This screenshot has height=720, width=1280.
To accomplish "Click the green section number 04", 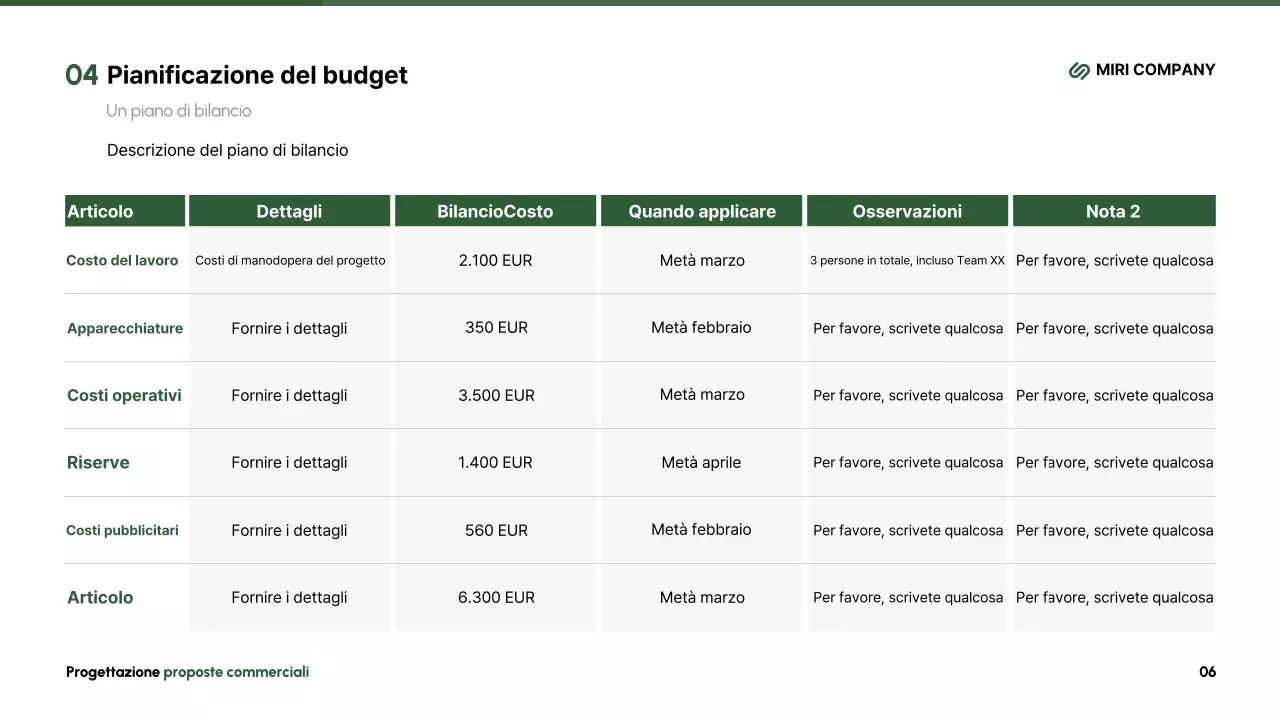I will click(x=82, y=75).
